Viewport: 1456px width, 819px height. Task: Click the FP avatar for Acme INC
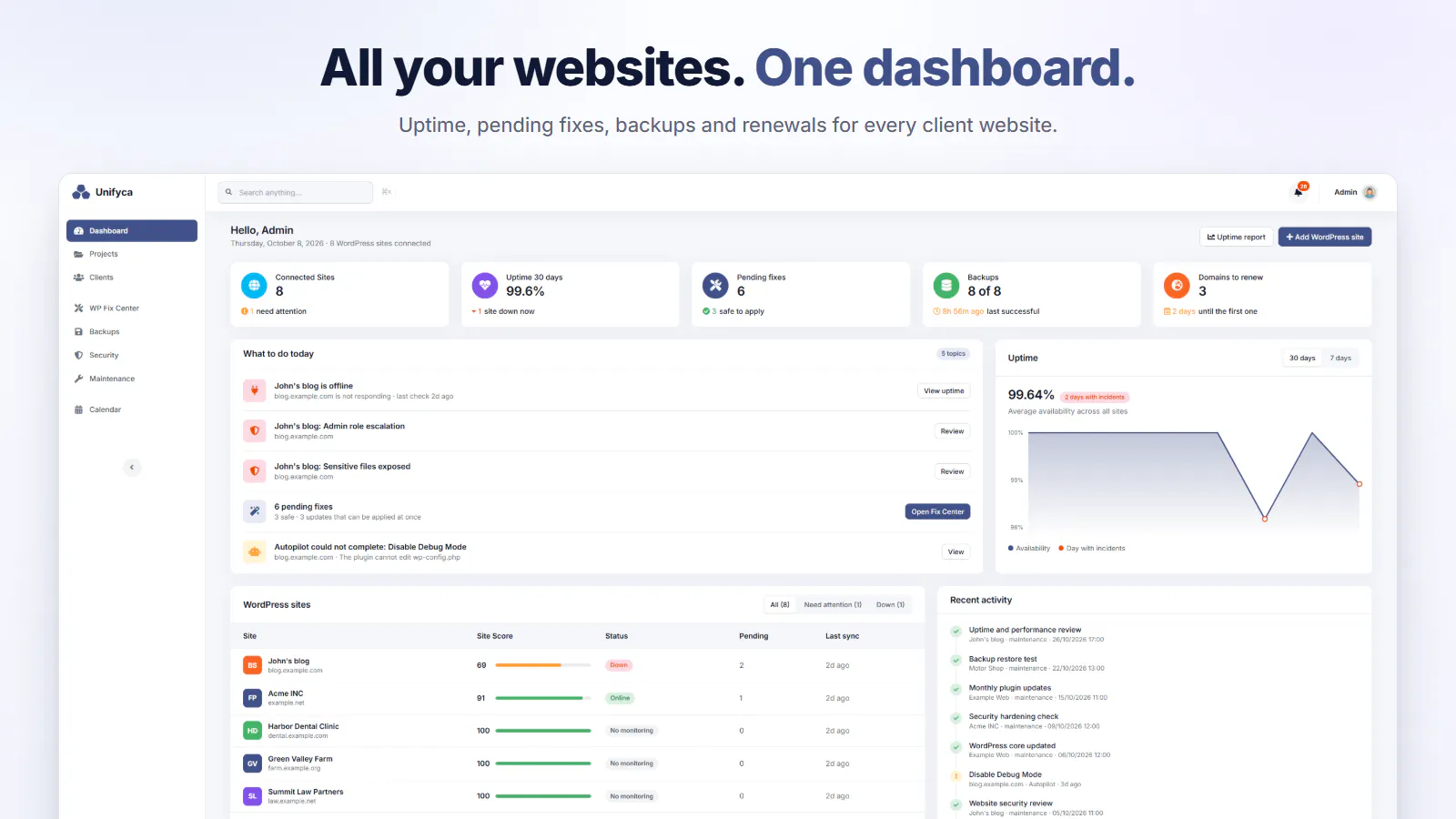pyautogui.click(x=252, y=698)
